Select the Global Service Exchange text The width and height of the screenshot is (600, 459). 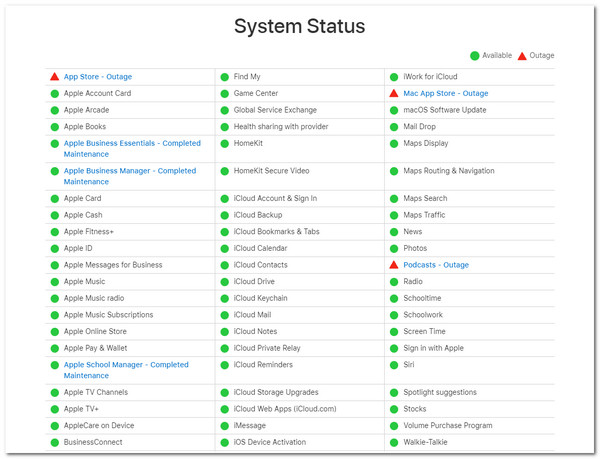275,110
